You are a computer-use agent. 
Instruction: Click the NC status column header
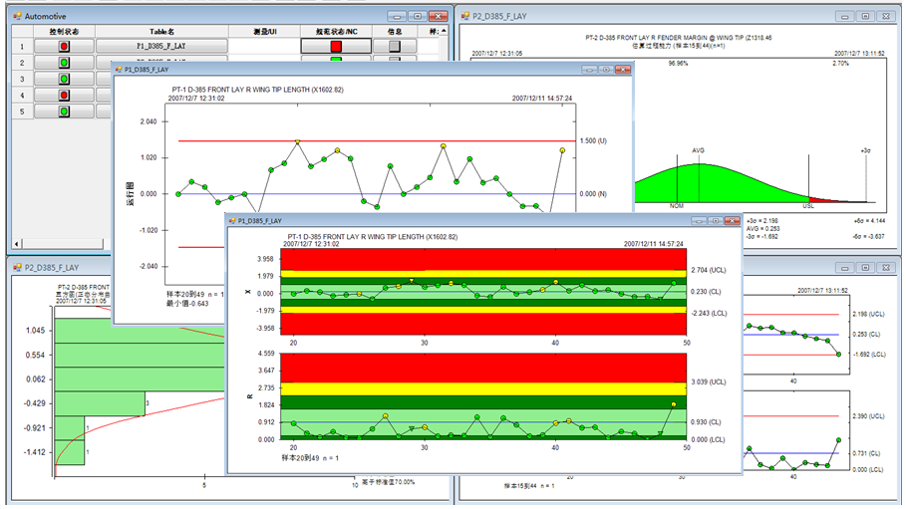tap(336, 31)
